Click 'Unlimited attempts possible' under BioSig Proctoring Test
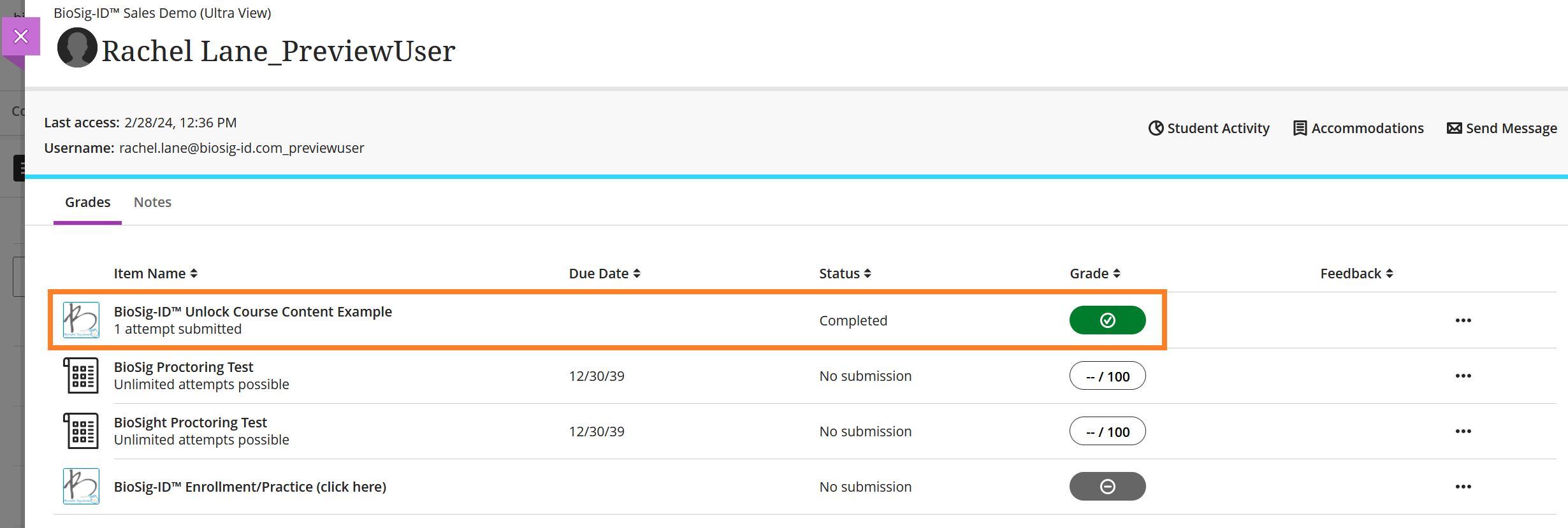The height and width of the screenshot is (528, 1568). pyautogui.click(x=201, y=384)
